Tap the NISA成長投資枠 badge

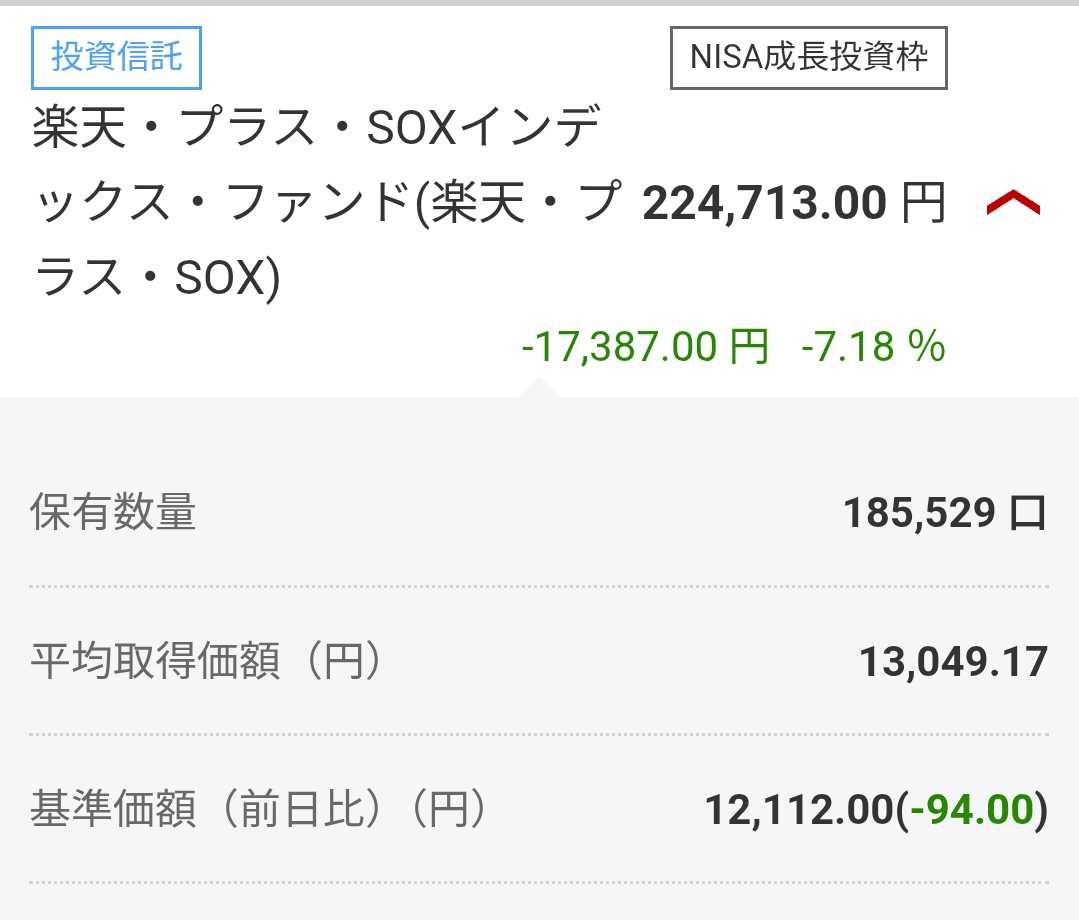tap(808, 58)
